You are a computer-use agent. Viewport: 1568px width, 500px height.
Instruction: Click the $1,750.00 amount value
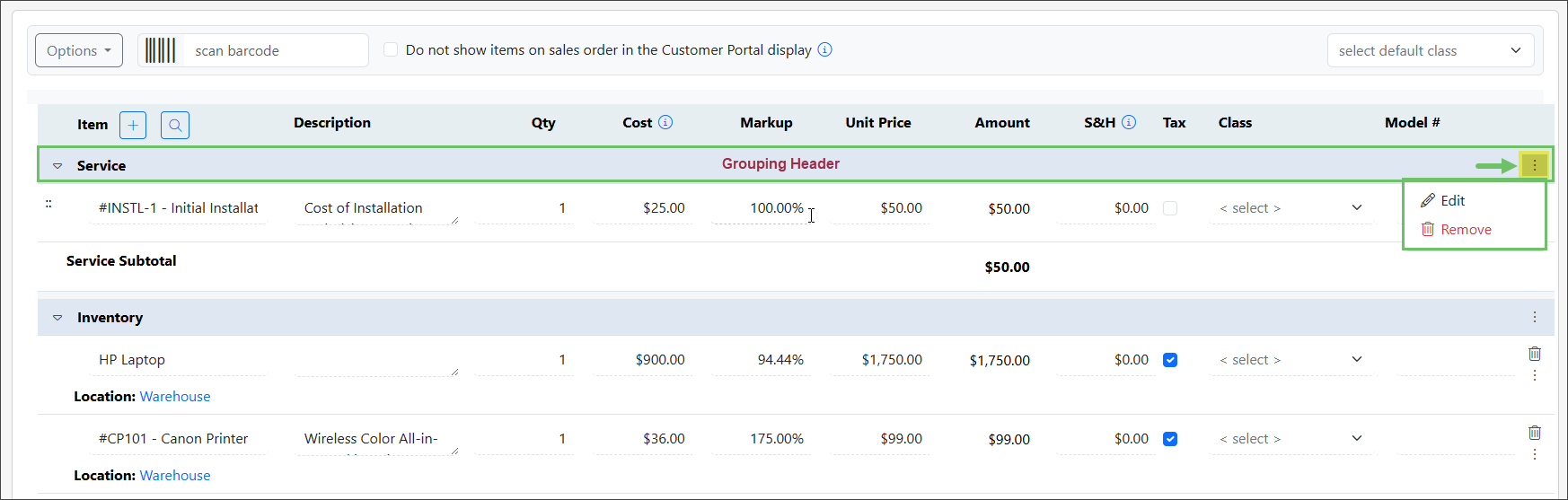pos(1000,361)
